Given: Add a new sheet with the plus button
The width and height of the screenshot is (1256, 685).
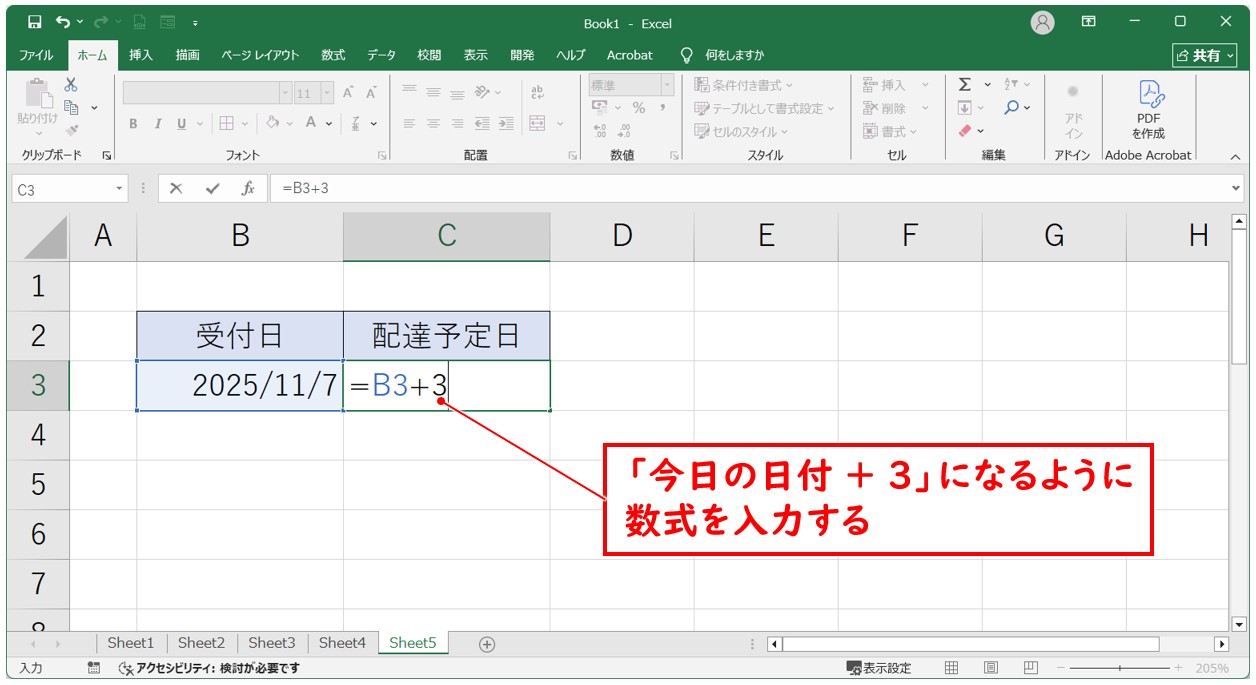Looking at the screenshot, I should click(486, 644).
